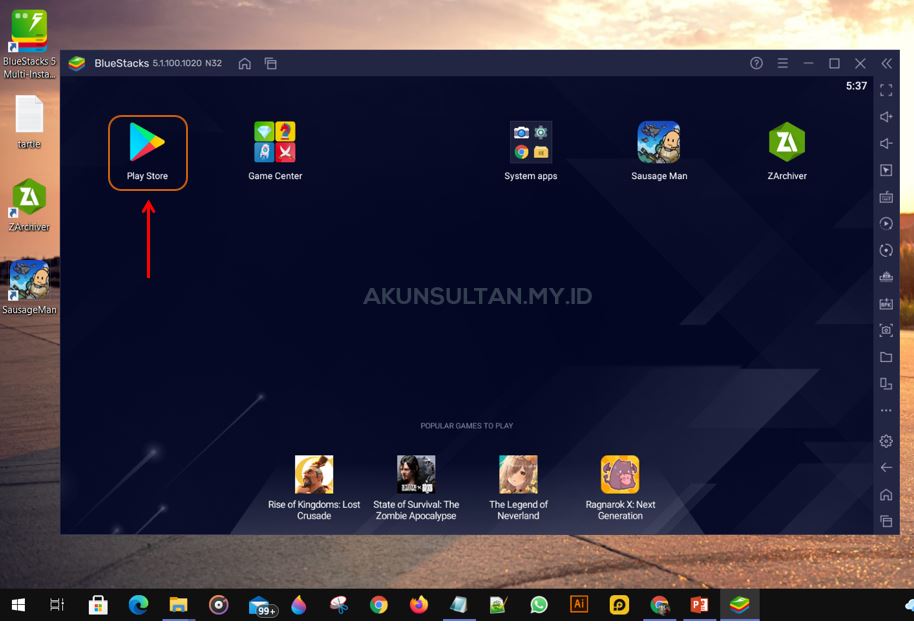Click the clock showing 5:37
The image size is (914, 624).
[x=856, y=86]
